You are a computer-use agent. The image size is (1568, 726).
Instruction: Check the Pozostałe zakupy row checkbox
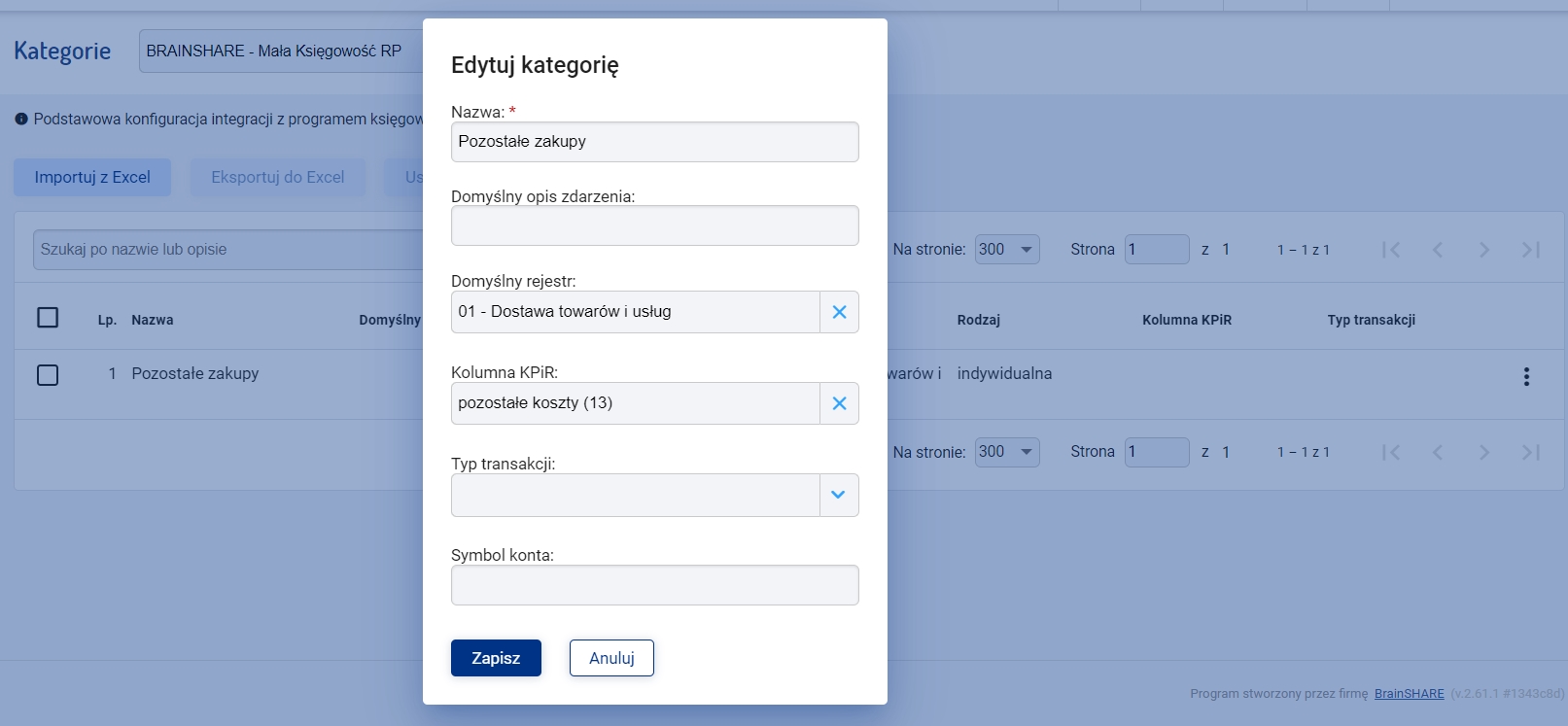pyautogui.click(x=48, y=375)
